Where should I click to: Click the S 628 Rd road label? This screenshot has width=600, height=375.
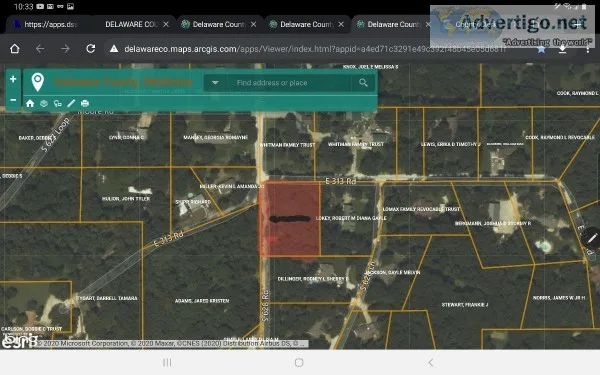tap(266, 305)
